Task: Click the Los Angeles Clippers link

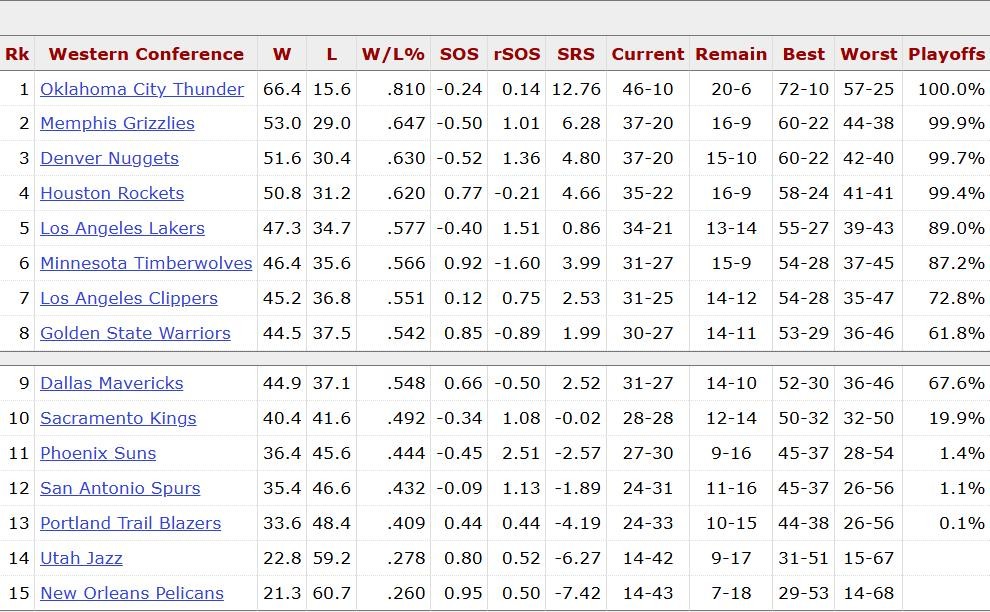Action: pyautogui.click(x=129, y=298)
